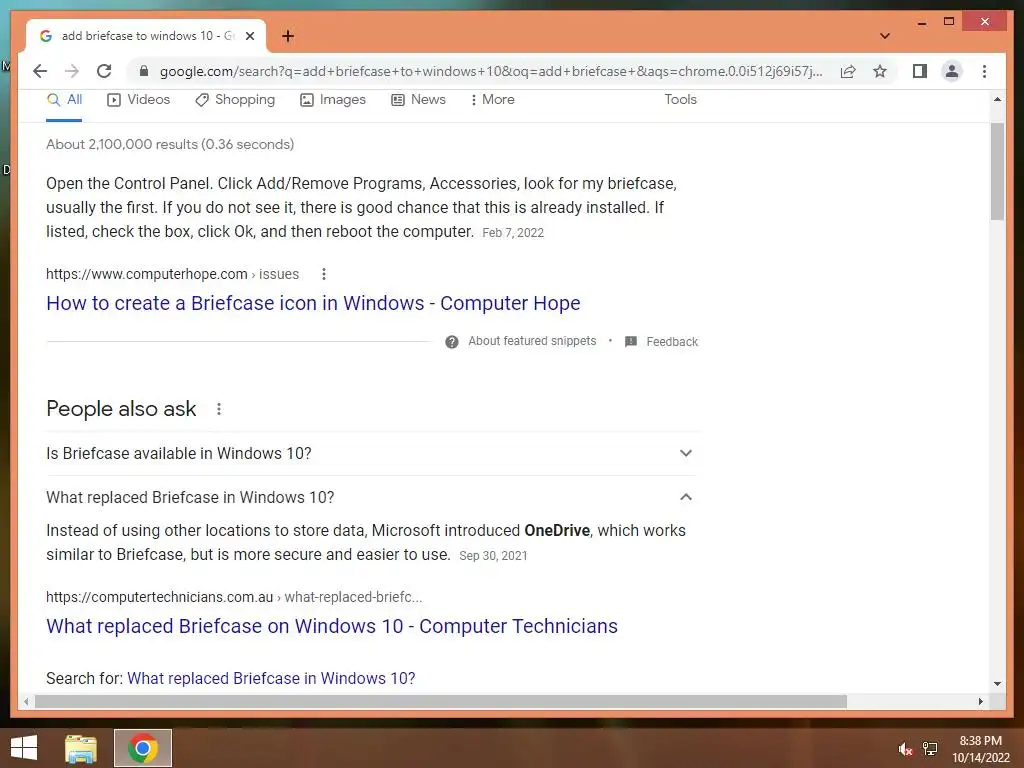Open options for computerhope.com result
1024x768 pixels.
324,274
